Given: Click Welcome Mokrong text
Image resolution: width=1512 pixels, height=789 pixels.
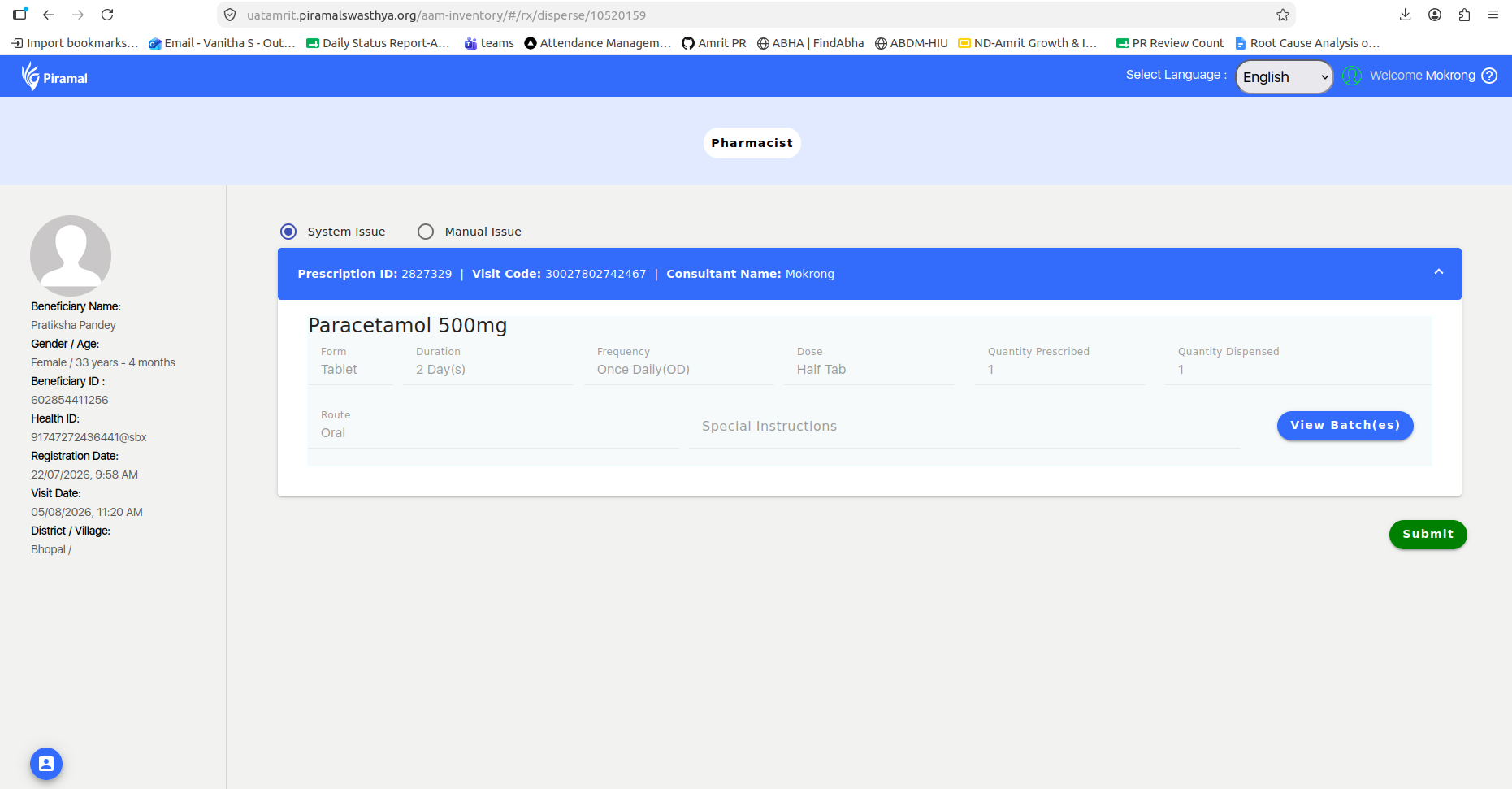Looking at the screenshot, I should pos(1423,76).
